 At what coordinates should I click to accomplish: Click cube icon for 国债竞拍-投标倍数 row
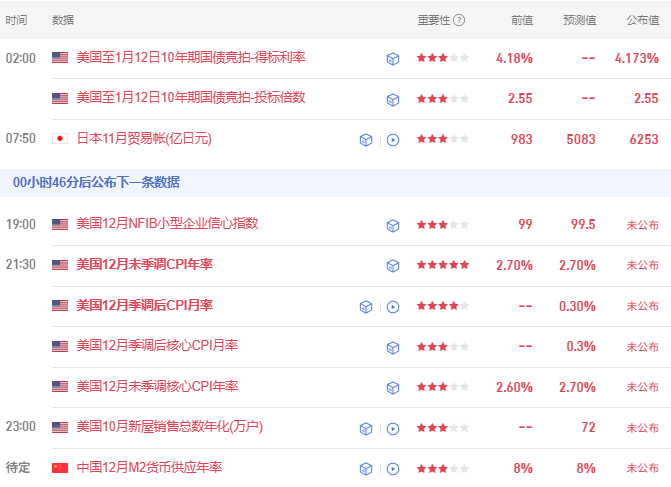pyautogui.click(x=393, y=99)
